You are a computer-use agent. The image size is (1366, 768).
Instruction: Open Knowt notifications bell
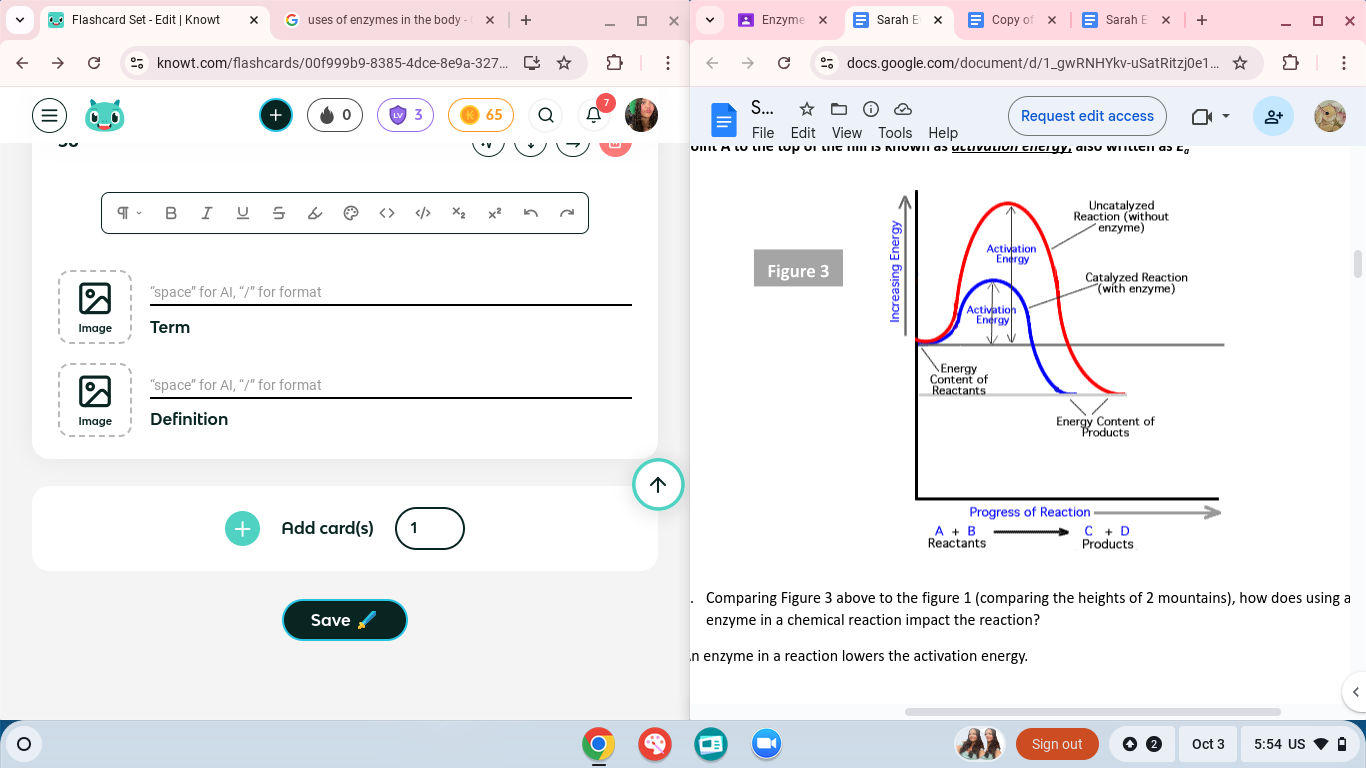[x=594, y=115]
